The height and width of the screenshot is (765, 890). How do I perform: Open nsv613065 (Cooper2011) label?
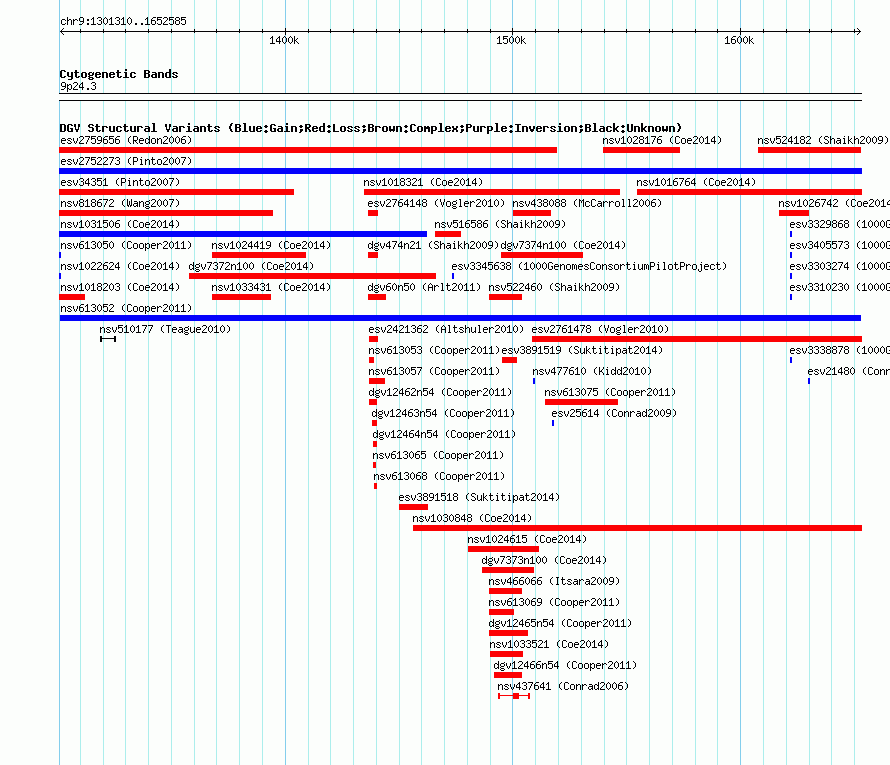point(438,455)
